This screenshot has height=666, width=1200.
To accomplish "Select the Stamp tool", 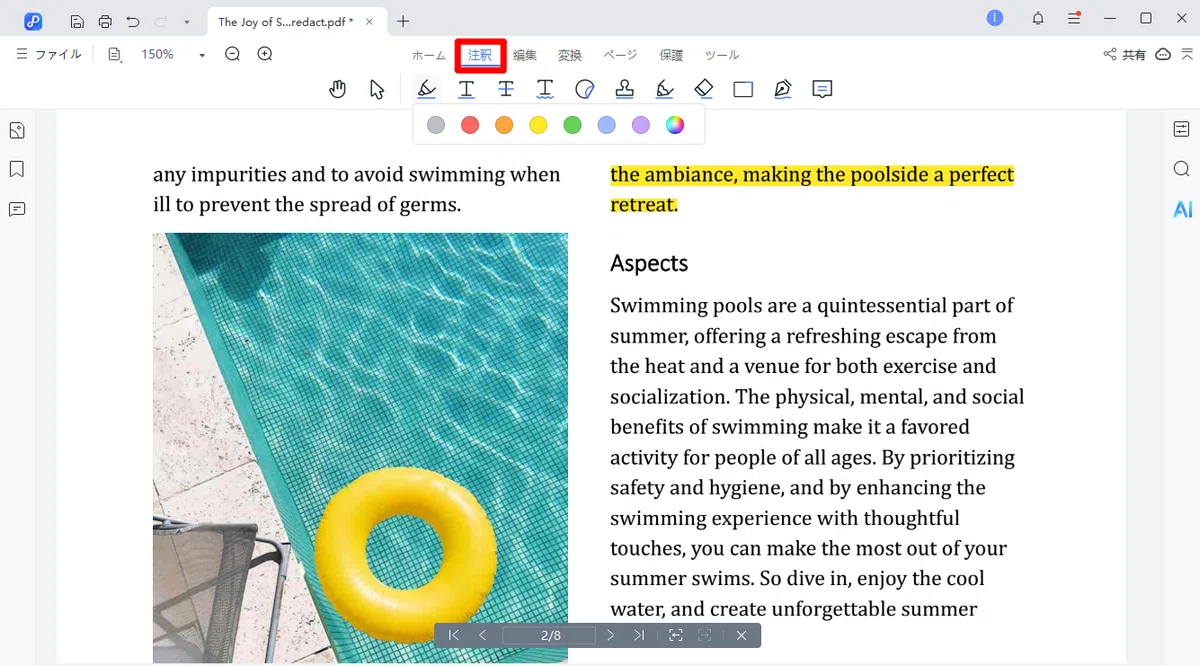I will (624, 89).
